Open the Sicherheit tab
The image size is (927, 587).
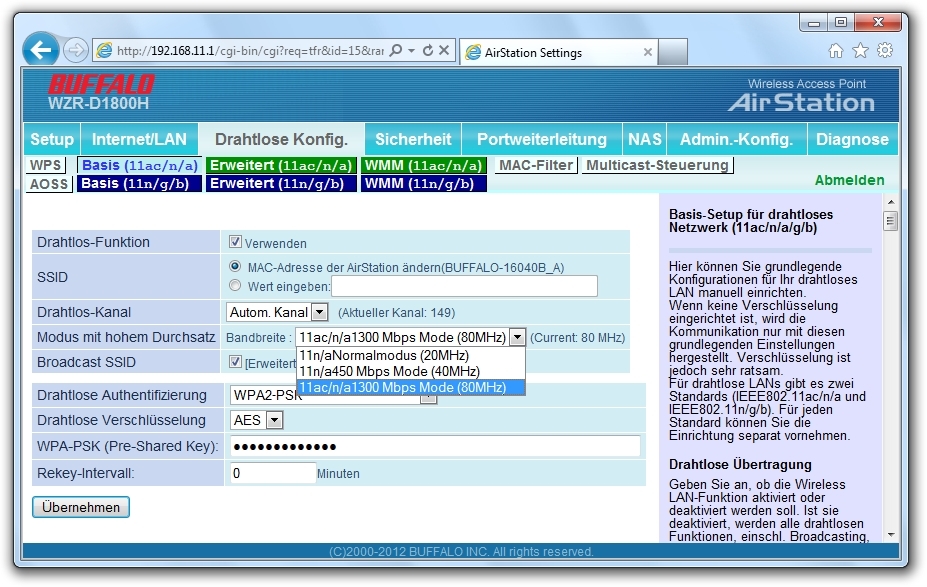click(x=413, y=139)
